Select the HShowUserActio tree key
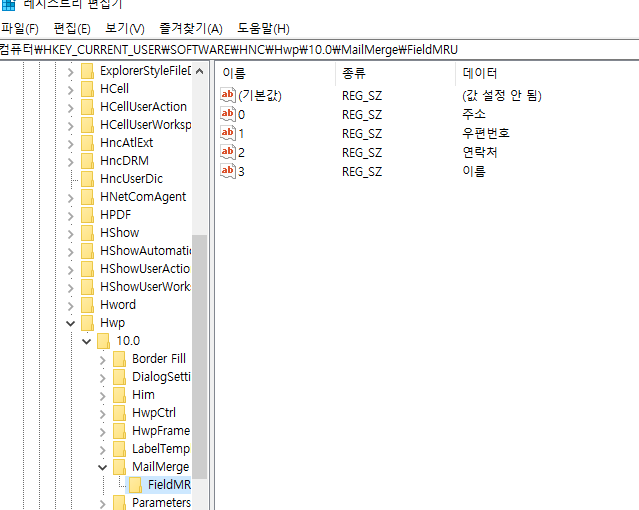The image size is (639, 510). pos(145,269)
